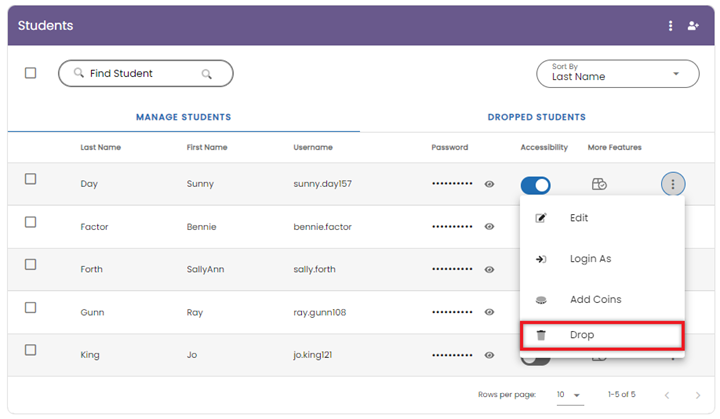Click into the Find Student search field
This screenshot has height=419, width=720.
click(x=145, y=74)
